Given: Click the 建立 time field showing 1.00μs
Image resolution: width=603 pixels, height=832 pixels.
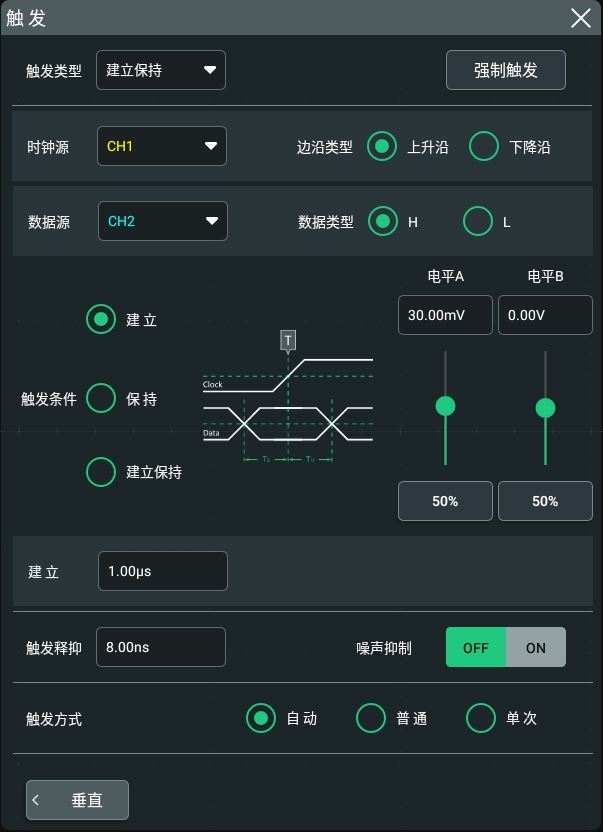Looking at the screenshot, I should (x=163, y=571).
